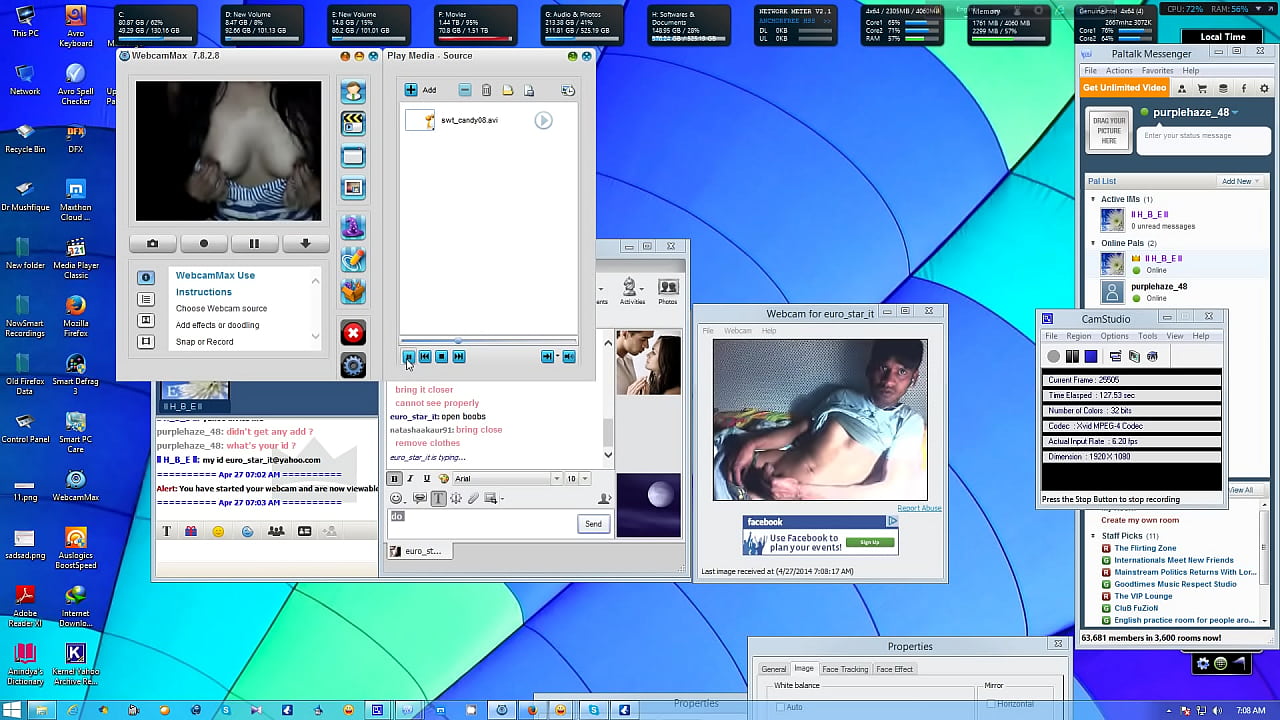Viewport: 1280px width, 720px height.
Task: Open the chat text color palette
Action: 444,479
